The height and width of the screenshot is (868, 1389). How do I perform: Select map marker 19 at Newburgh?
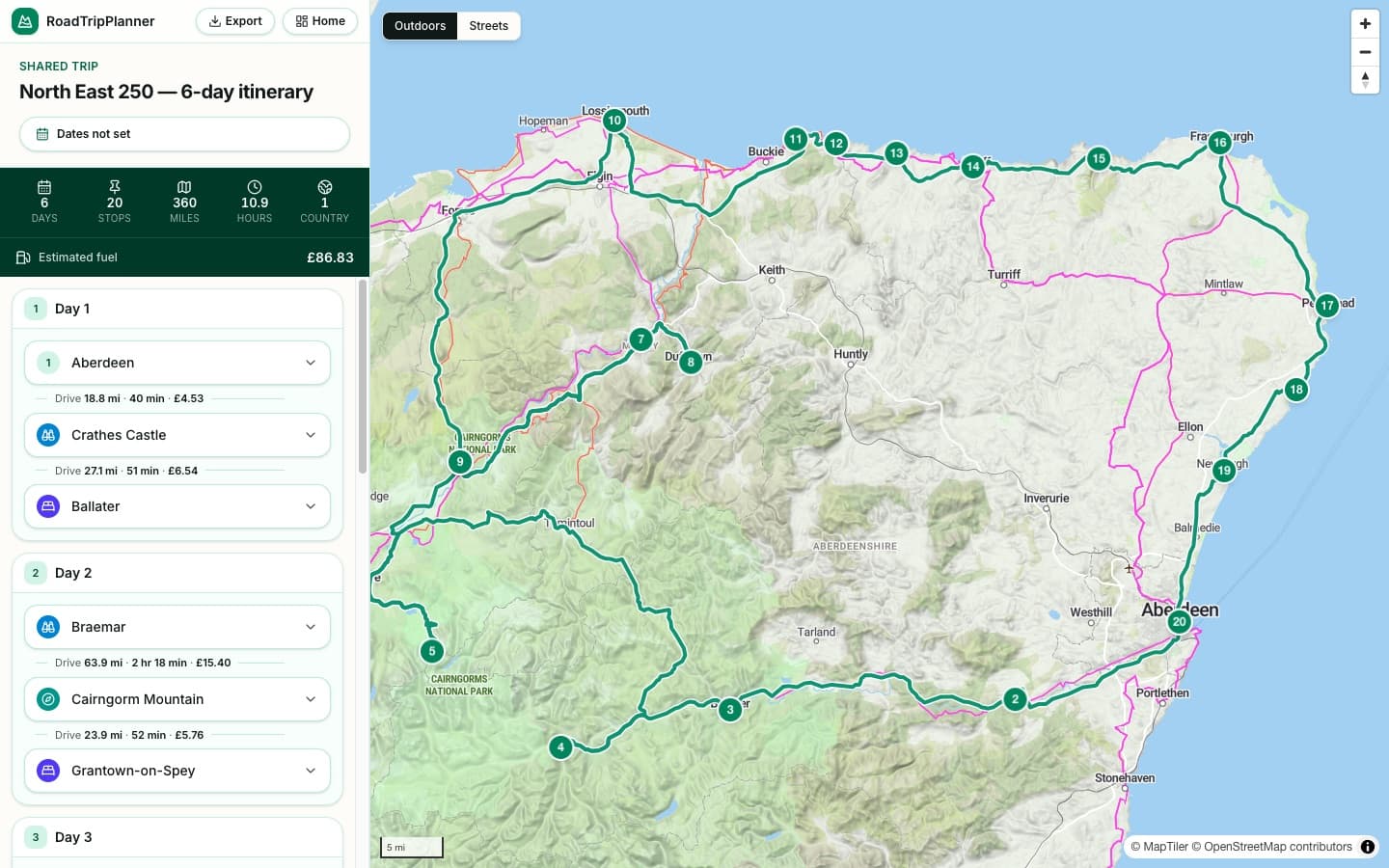coord(1224,471)
